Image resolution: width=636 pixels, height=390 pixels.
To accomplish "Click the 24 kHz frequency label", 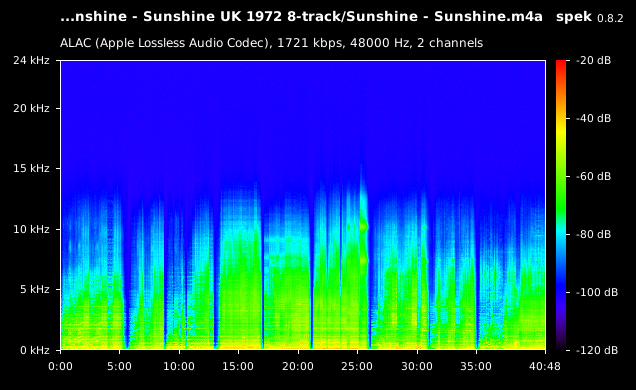I will tap(31, 60).
